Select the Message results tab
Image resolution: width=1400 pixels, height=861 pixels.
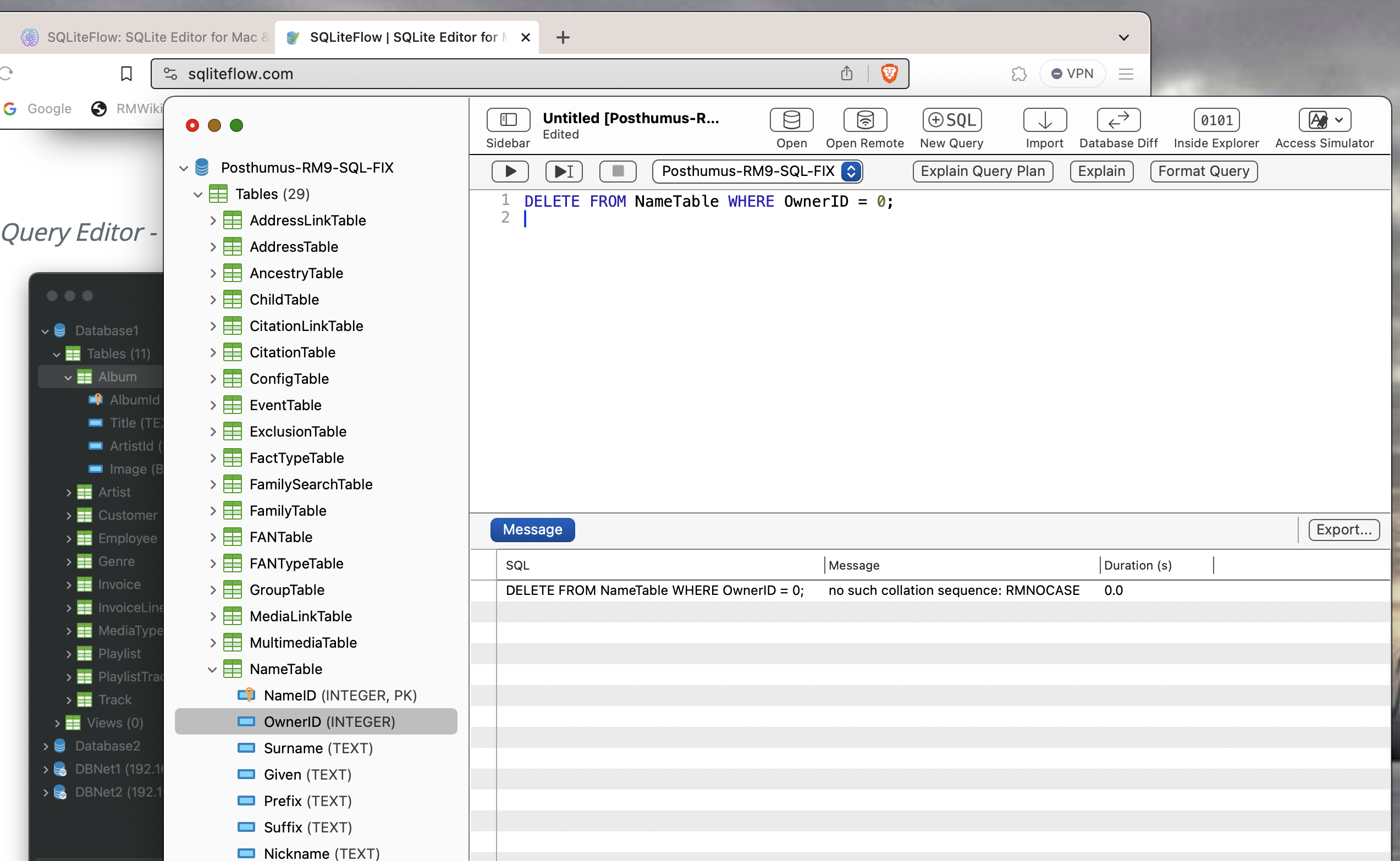(532, 529)
